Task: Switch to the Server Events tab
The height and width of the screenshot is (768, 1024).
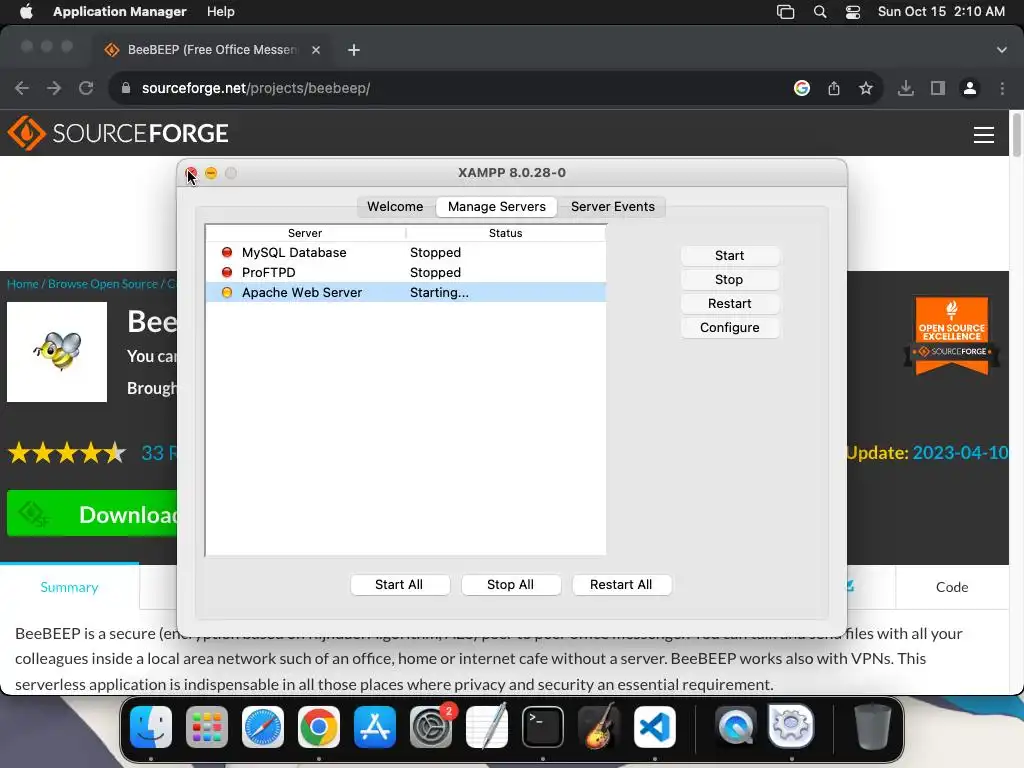Action: [x=613, y=206]
